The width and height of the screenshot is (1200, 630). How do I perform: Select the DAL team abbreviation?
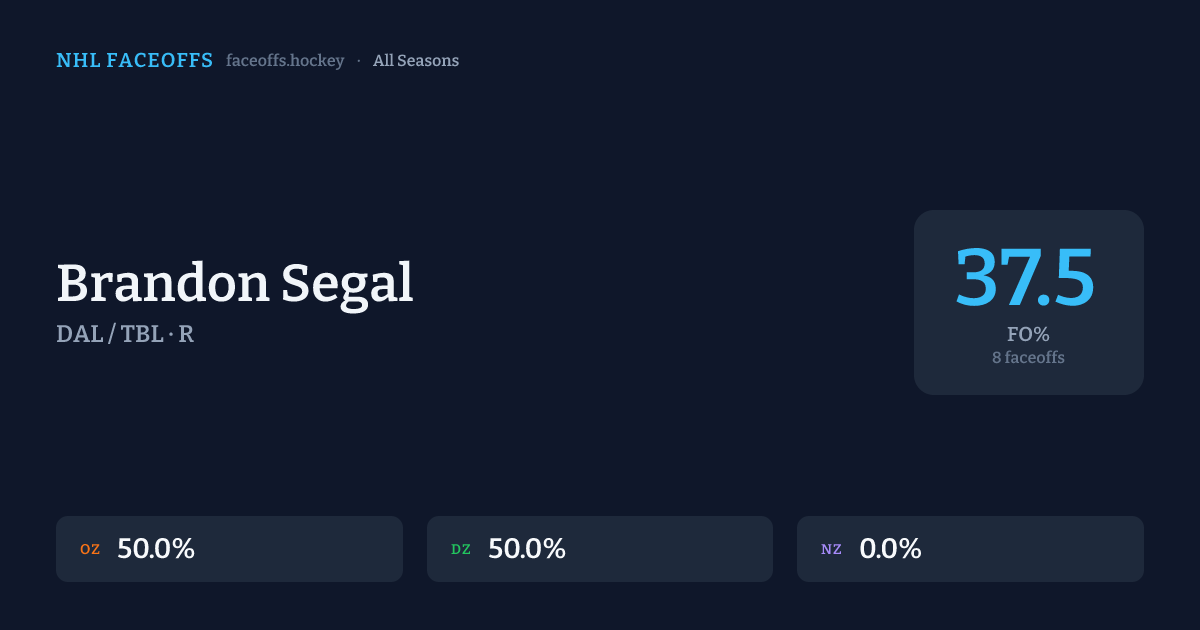coord(79,334)
